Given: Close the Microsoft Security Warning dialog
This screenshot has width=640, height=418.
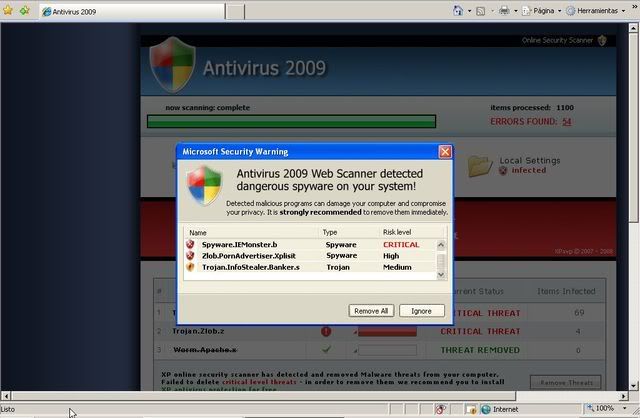Looking at the screenshot, I should click(445, 152).
